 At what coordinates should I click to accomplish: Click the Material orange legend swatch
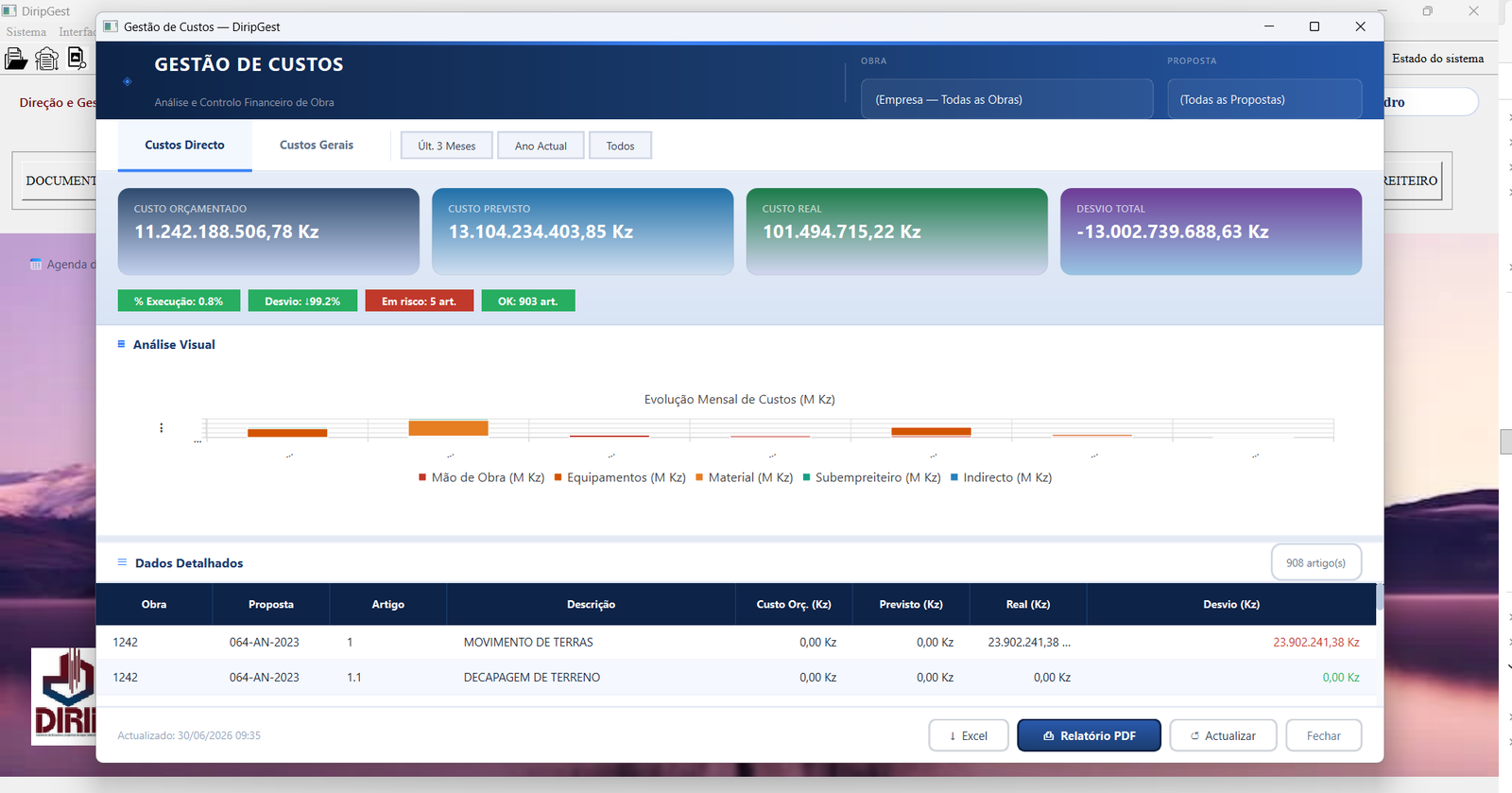(699, 477)
